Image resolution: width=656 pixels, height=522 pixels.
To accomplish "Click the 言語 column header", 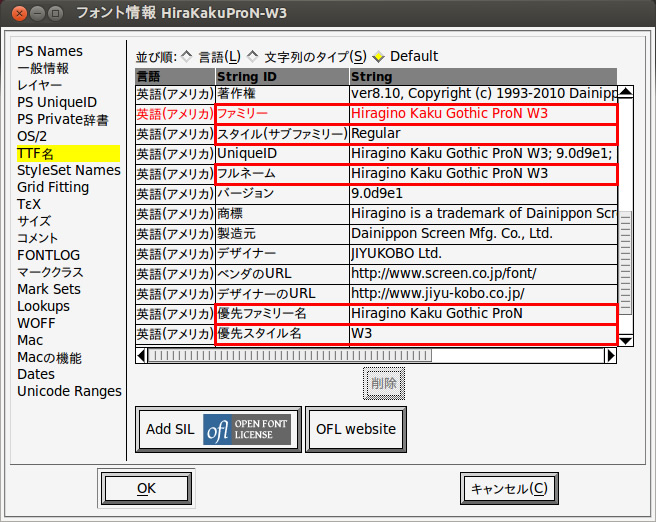I will 175,77.
